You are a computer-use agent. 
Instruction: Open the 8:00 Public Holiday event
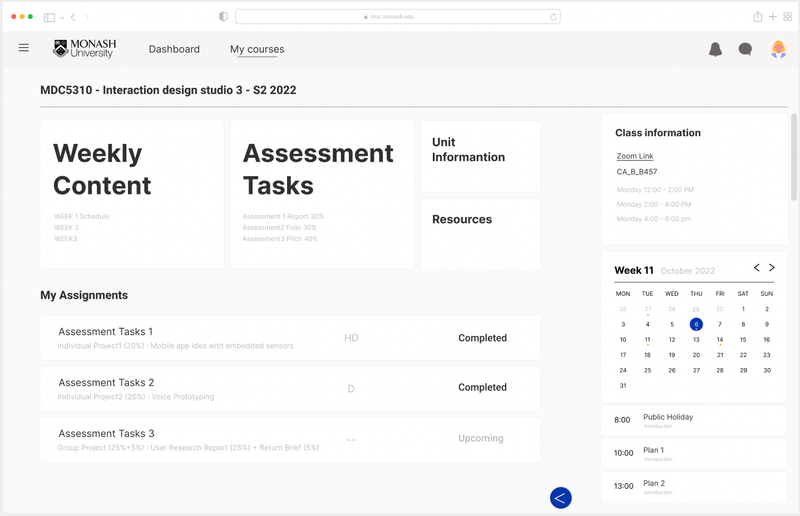pos(694,421)
